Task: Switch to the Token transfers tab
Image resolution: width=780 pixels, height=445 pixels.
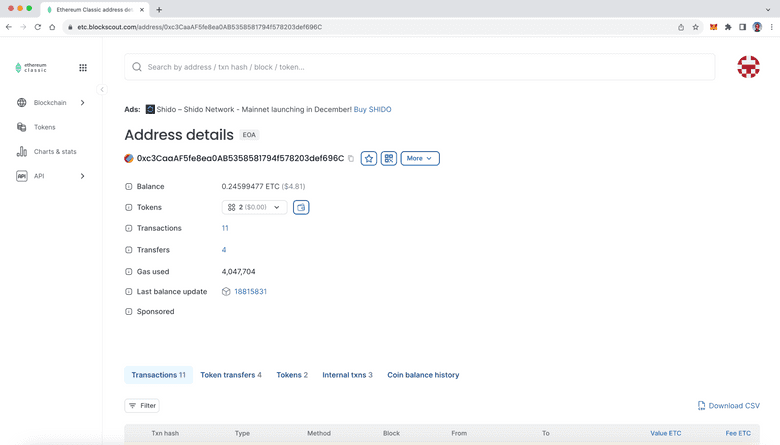Action: [230, 375]
